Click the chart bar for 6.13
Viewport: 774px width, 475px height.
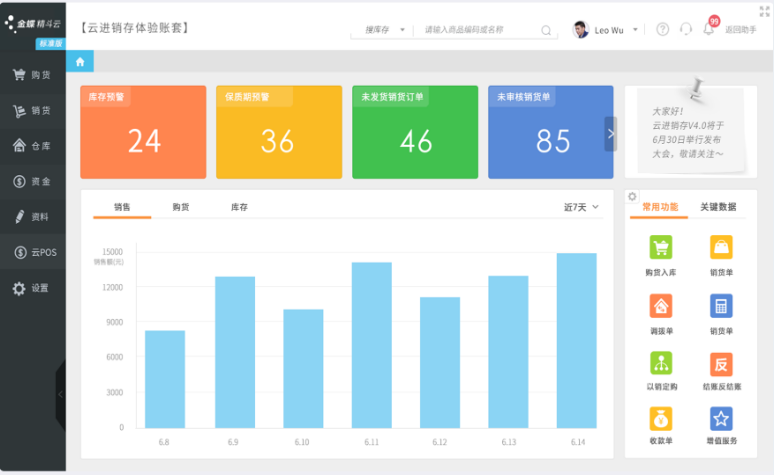point(508,352)
